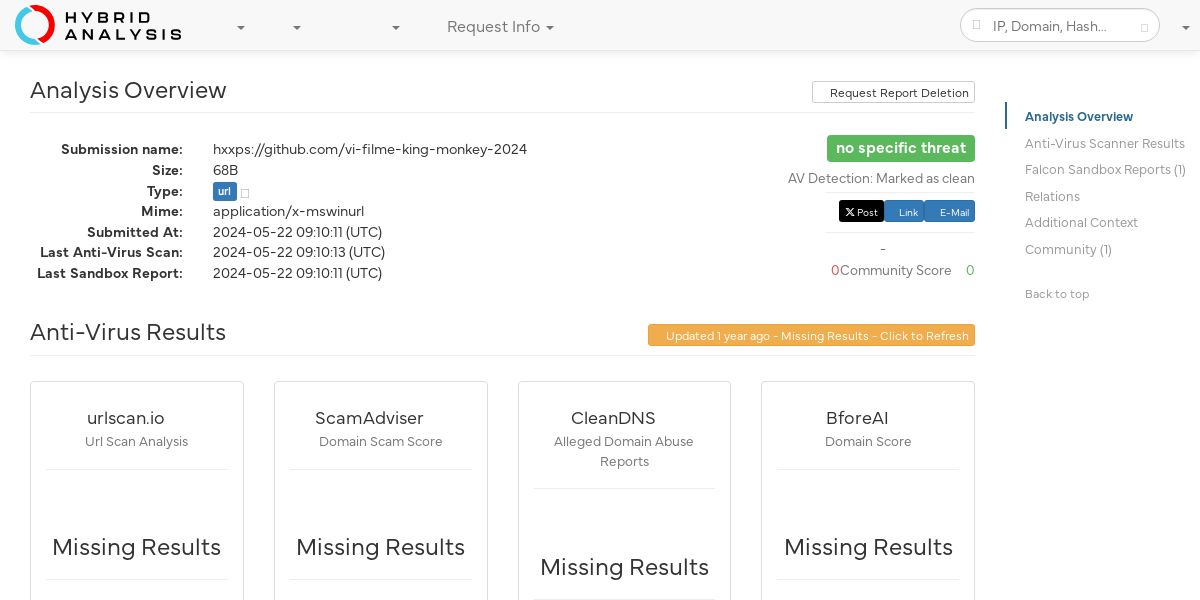Click Back to top link
Viewport: 1200px width, 600px height.
coord(1057,294)
